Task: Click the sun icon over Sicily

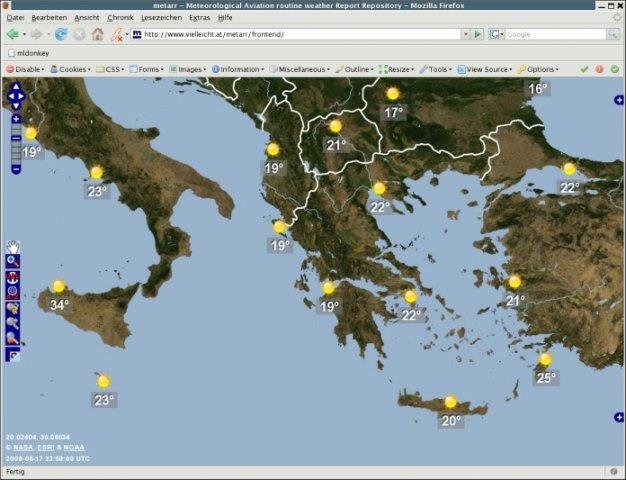Action: tap(59, 286)
